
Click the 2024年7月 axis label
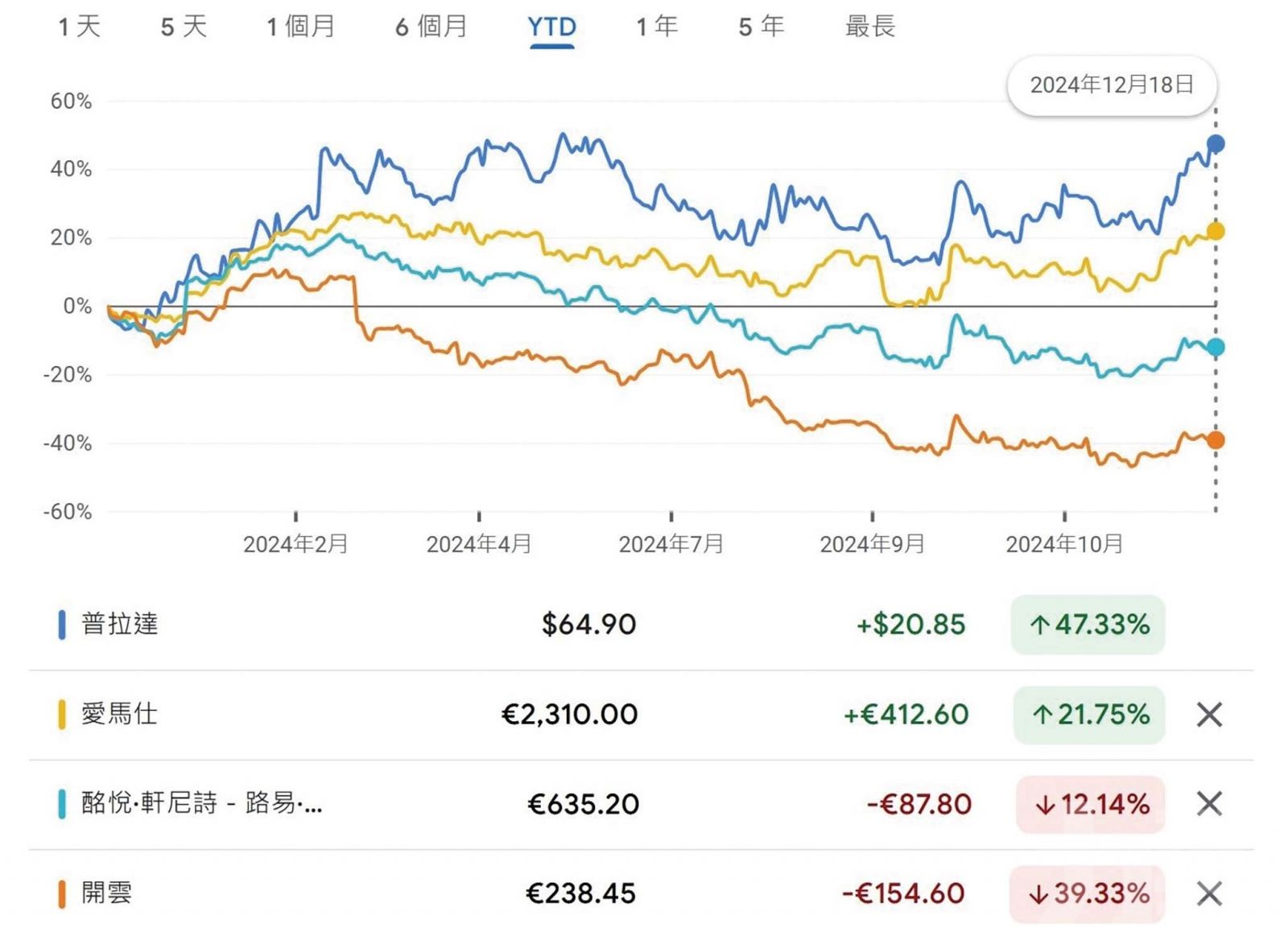[x=671, y=545]
